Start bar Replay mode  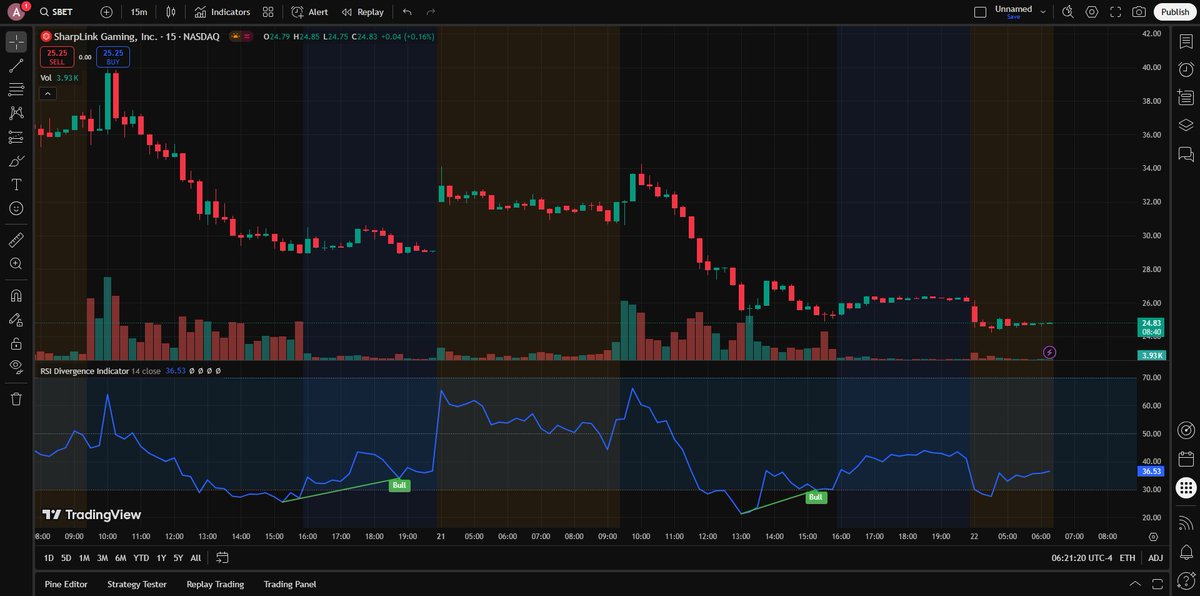(362, 12)
